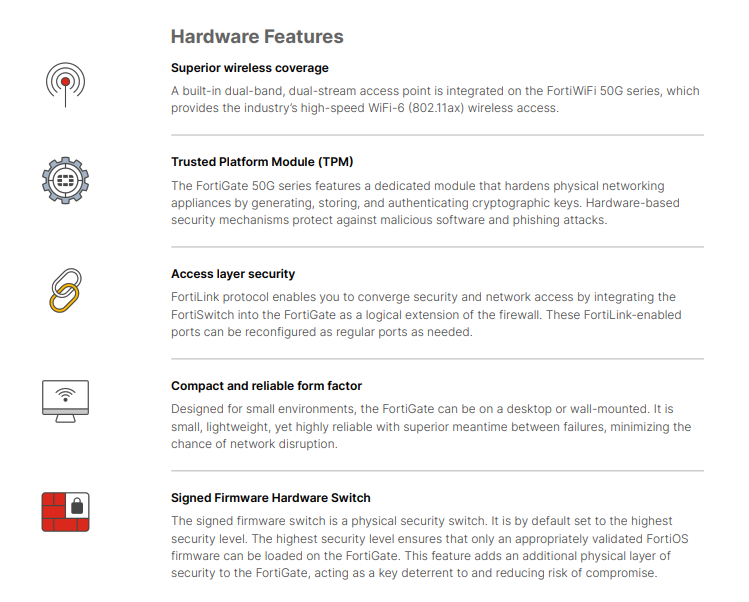The image size is (749, 602).
Task: Click the divider line below TPM section
Action: (x=437, y=247)
